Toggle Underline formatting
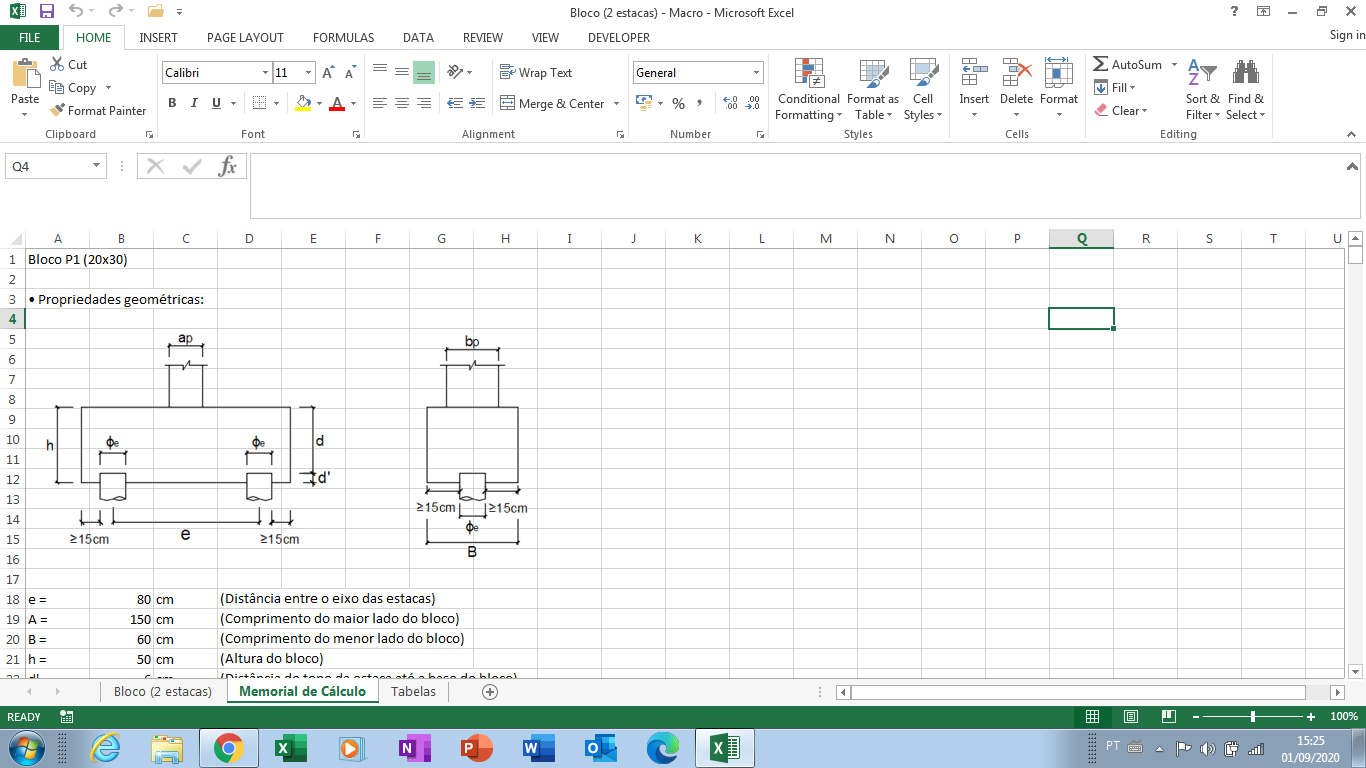This screenshot has width=1366, height=768. tap(216, 103)
